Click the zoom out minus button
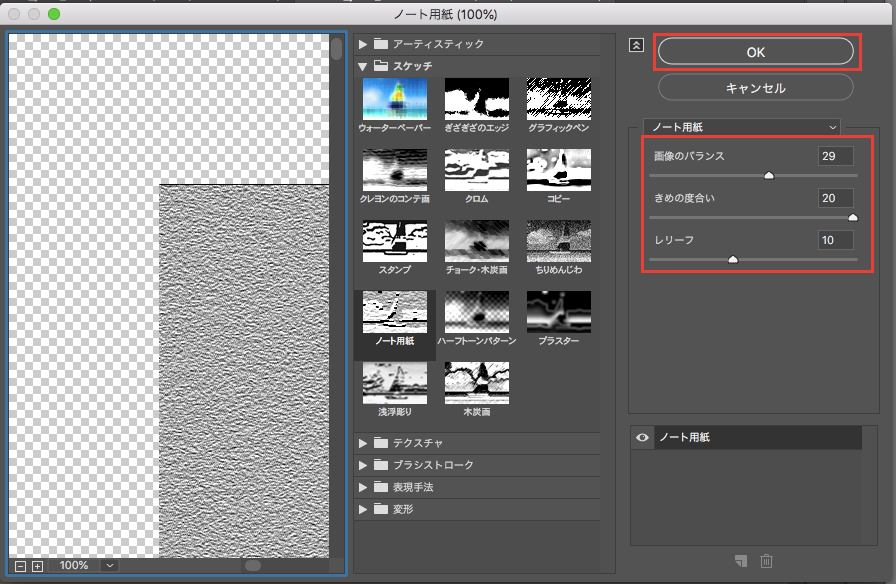 pyautogui.click(x=20, y=566)
